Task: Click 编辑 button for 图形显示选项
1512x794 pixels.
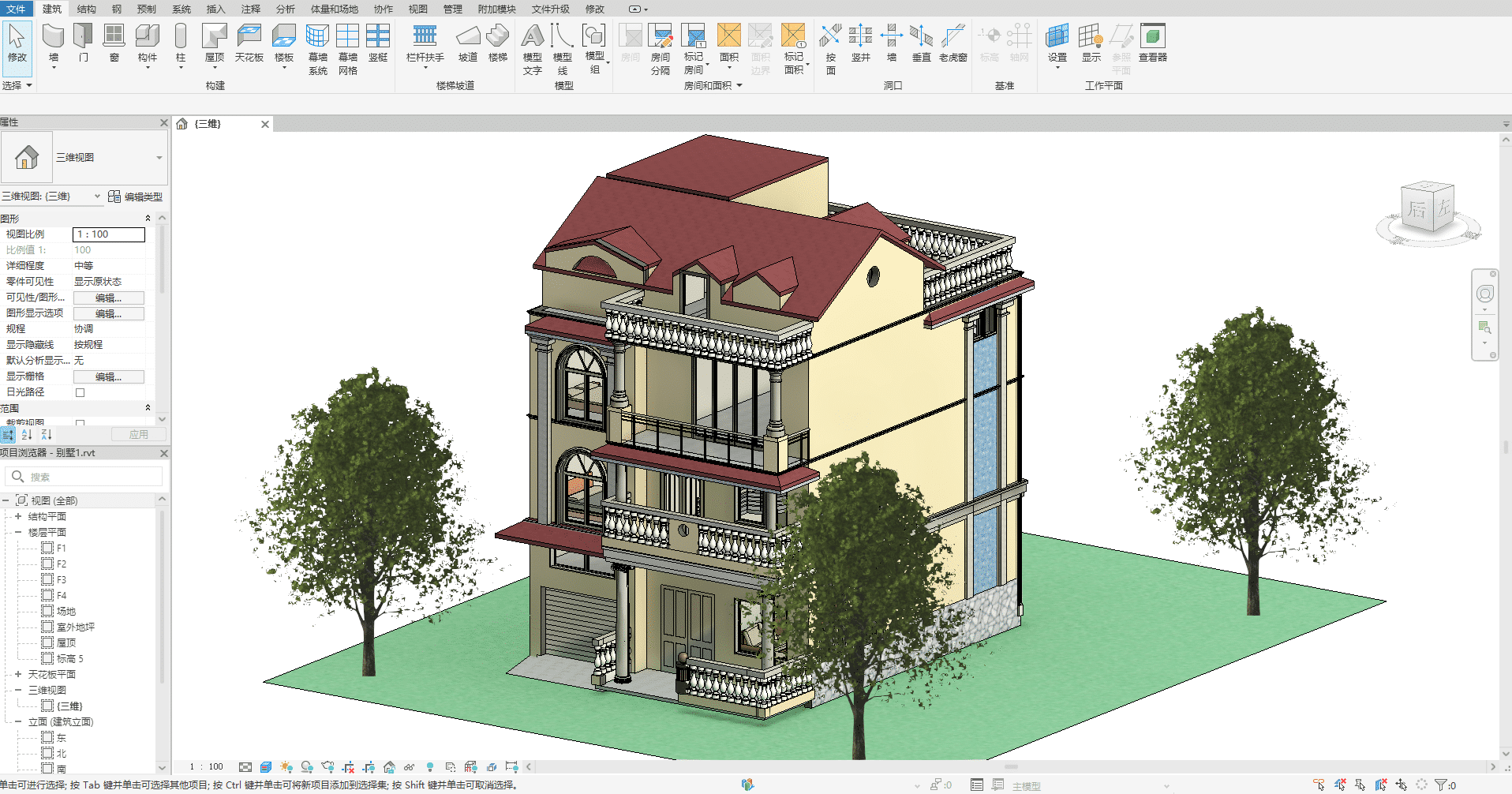Action: pos(108,313)
